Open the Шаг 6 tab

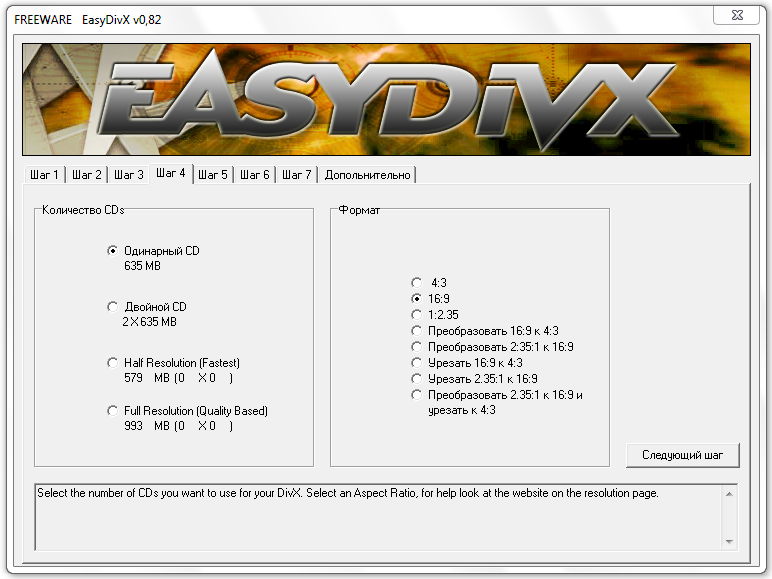pos(255,175)
